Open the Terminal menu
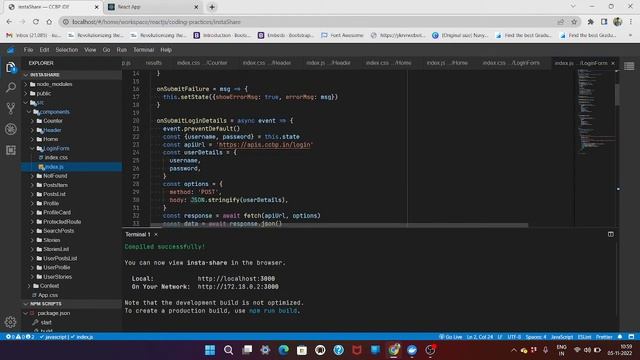The width and height of the screenshot is (640, 360). [x=143, y=50]
